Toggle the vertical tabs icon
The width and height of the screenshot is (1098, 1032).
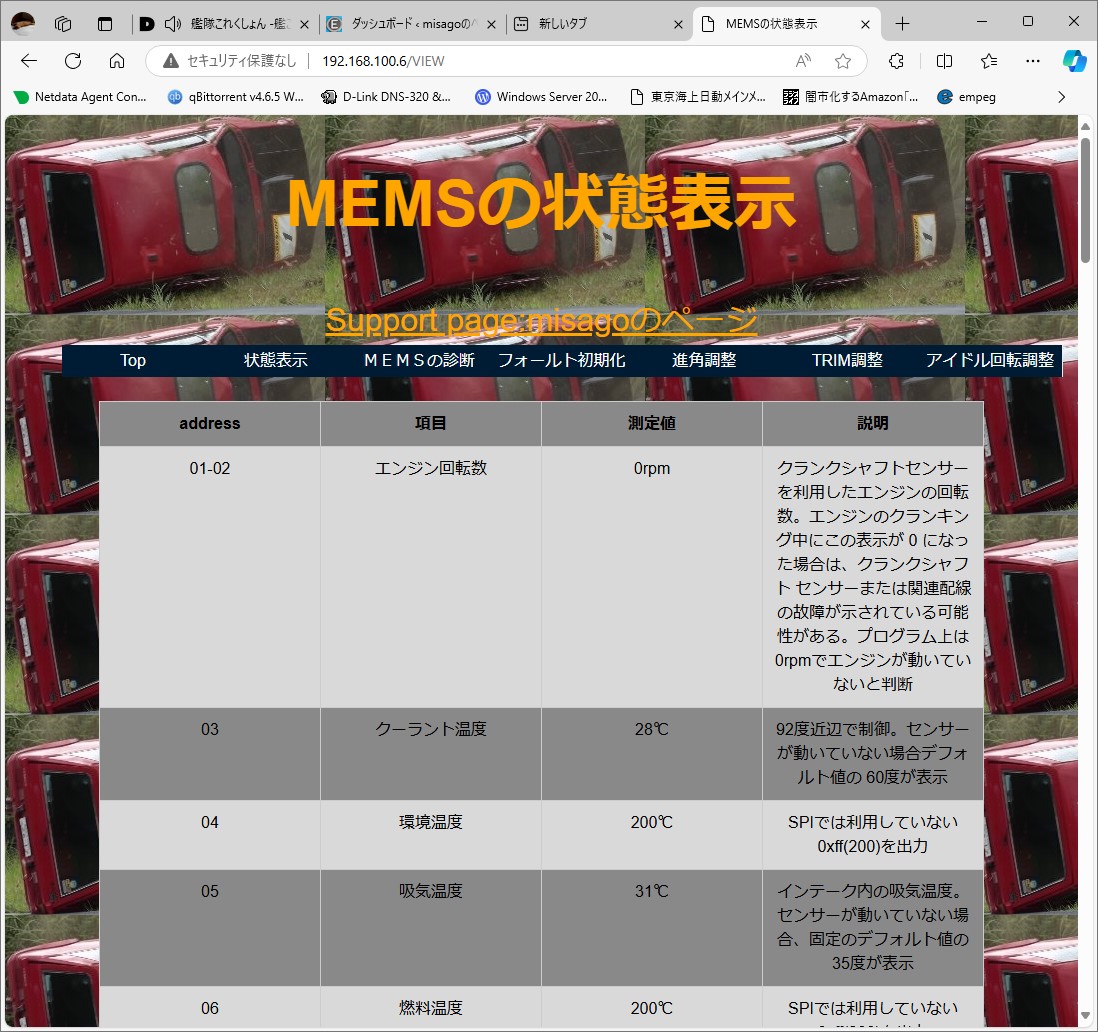pyautogui.click(x=105, y=24)
